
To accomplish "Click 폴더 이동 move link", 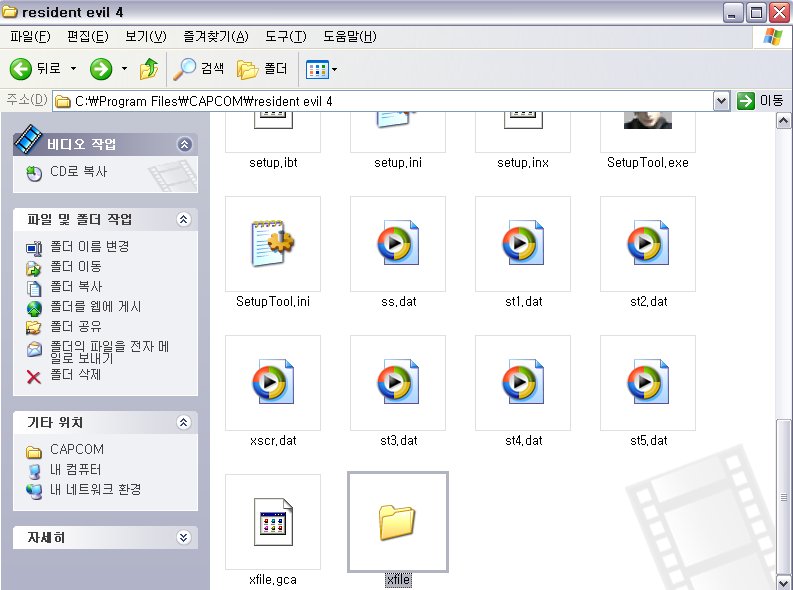I will [75, 266].
